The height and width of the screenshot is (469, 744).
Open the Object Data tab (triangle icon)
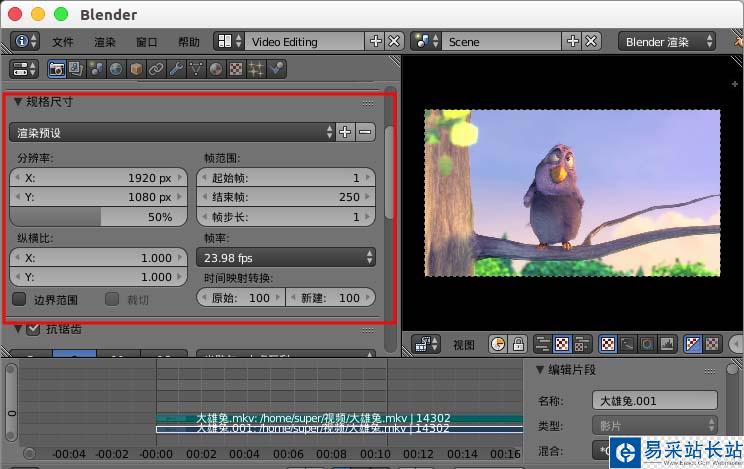coord(196,69)
